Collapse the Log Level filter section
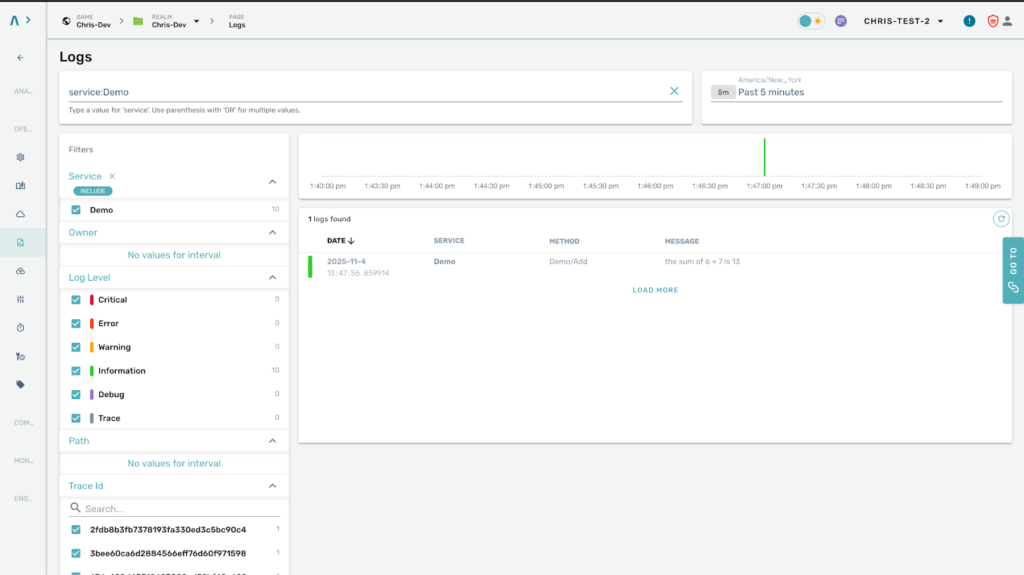This screenshot has height=575, width=1024. pyautogui.click(x=273, y=278)
